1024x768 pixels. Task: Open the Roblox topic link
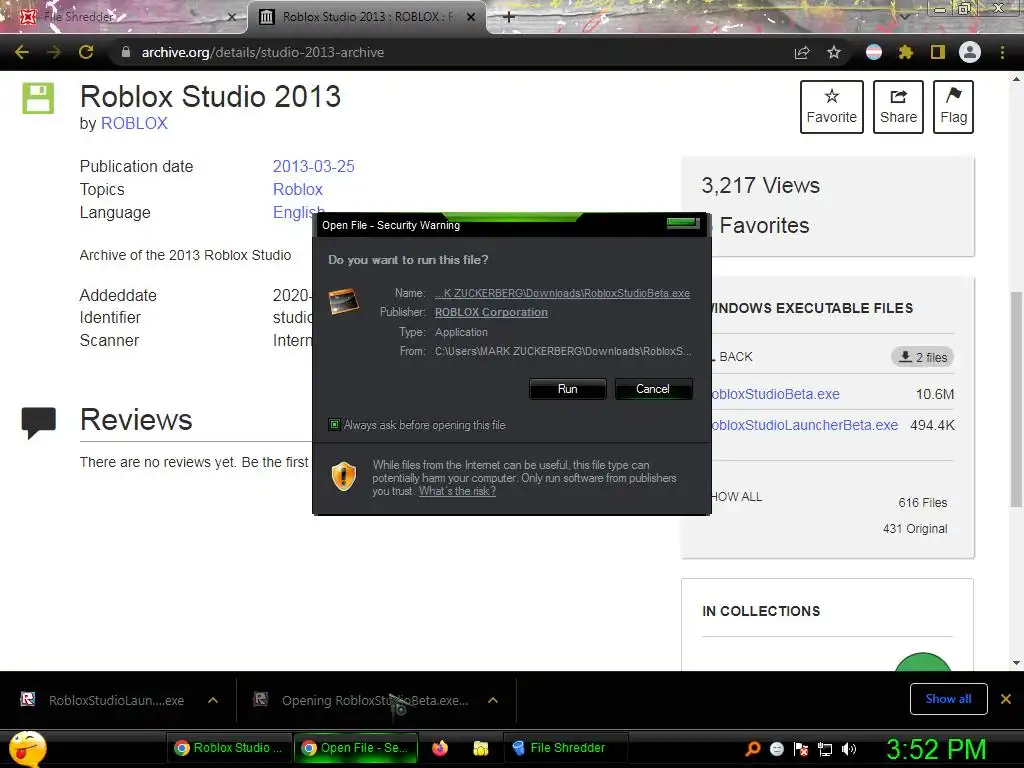coord(298,189)
